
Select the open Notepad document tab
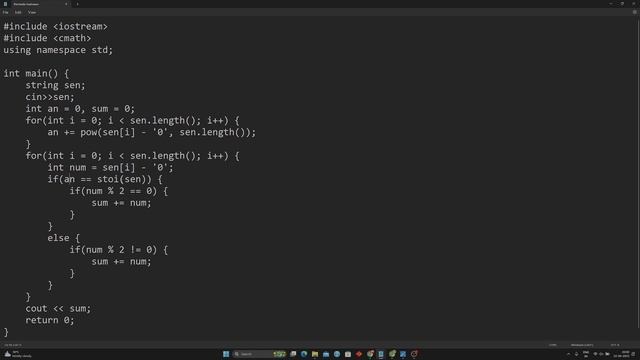pyautogui.click(x=35, y=4)
